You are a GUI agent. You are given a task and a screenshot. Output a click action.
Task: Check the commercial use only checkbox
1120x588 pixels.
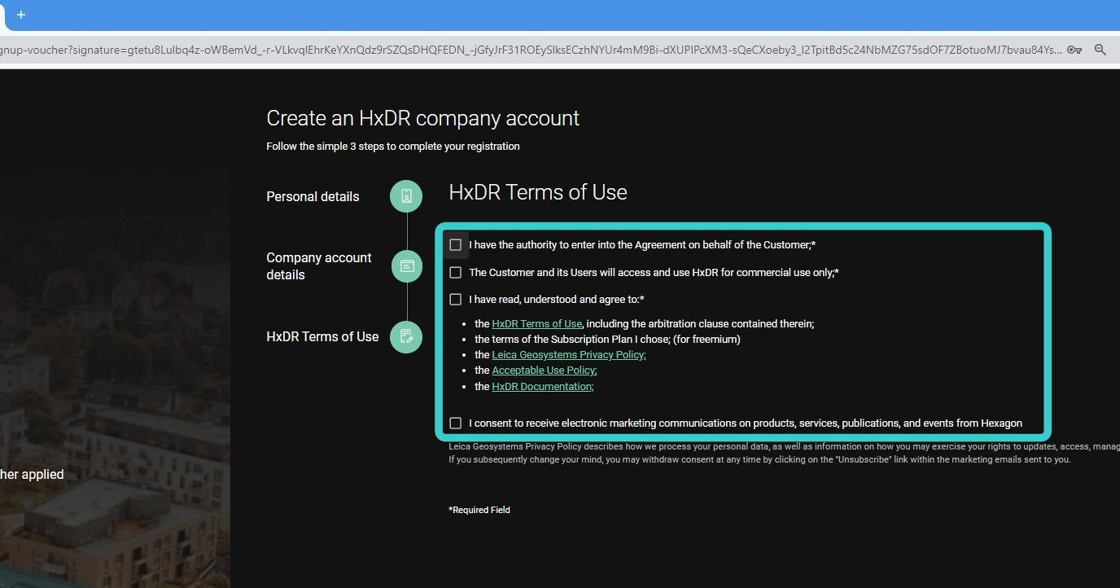455,272
